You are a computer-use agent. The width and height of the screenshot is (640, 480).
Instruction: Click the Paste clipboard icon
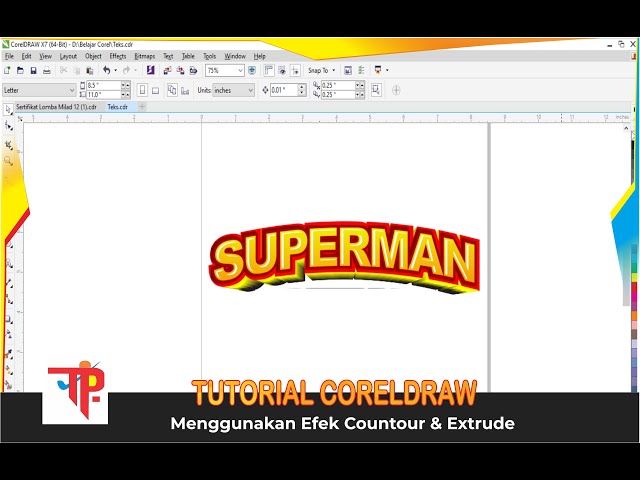coord(90,70)
